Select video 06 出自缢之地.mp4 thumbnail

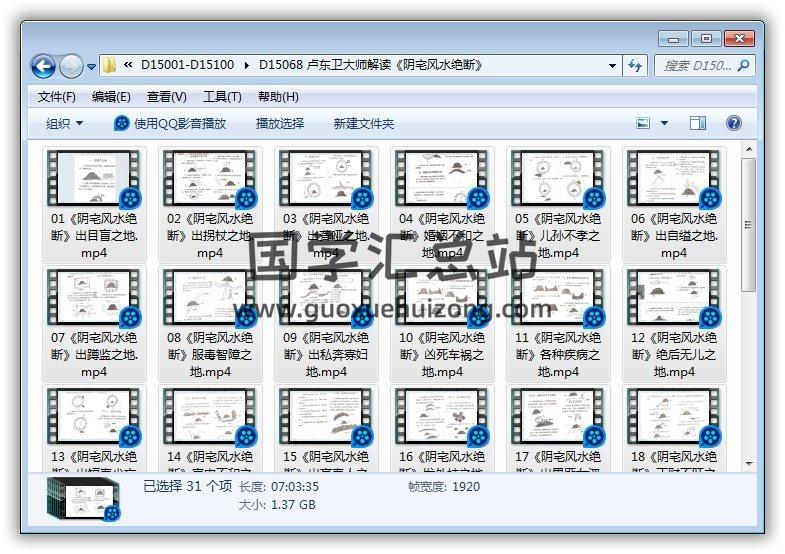(x=674, y=179)
